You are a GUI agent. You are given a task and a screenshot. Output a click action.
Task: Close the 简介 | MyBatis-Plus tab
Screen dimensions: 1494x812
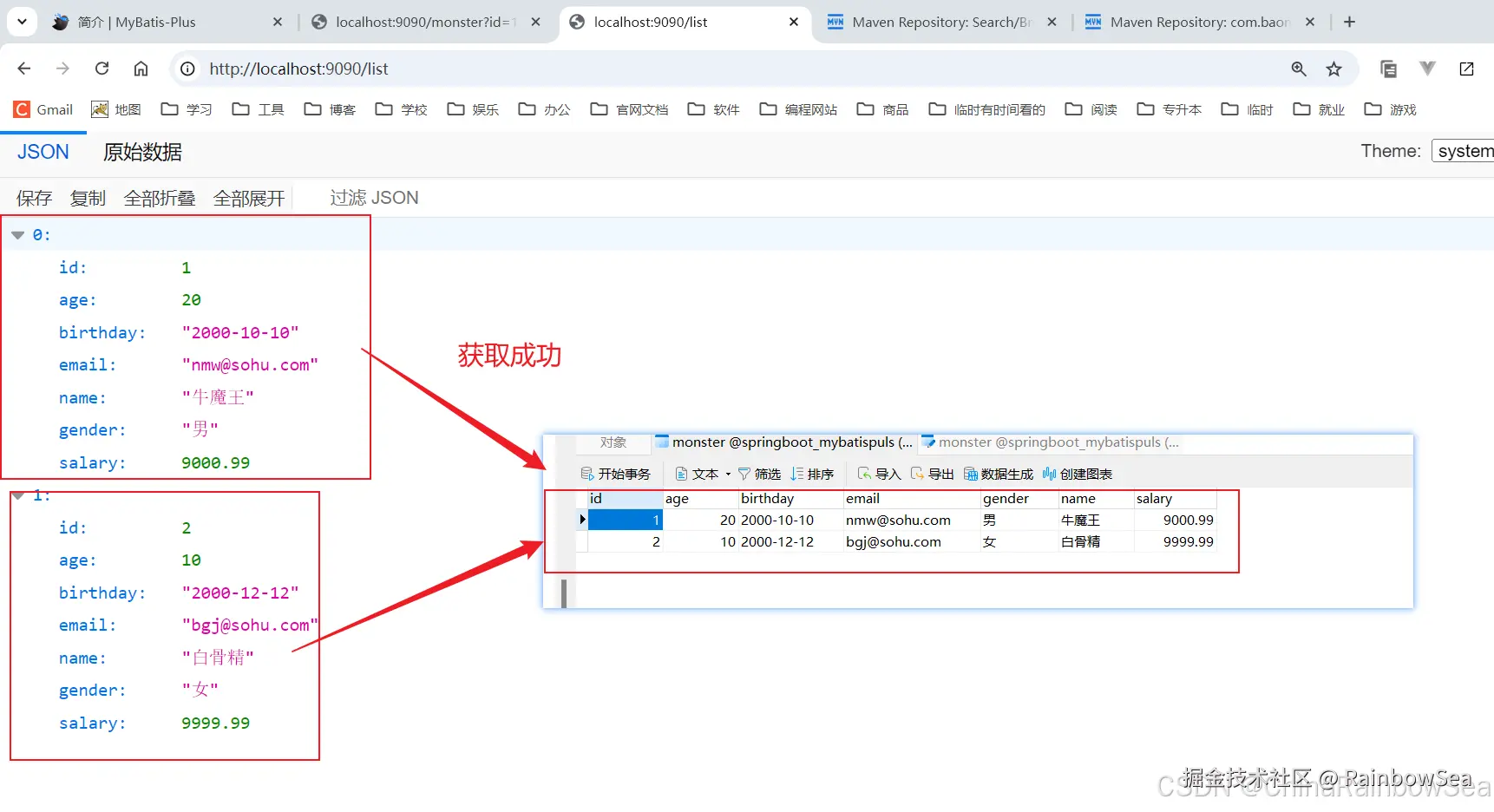[x=278, y=22]
